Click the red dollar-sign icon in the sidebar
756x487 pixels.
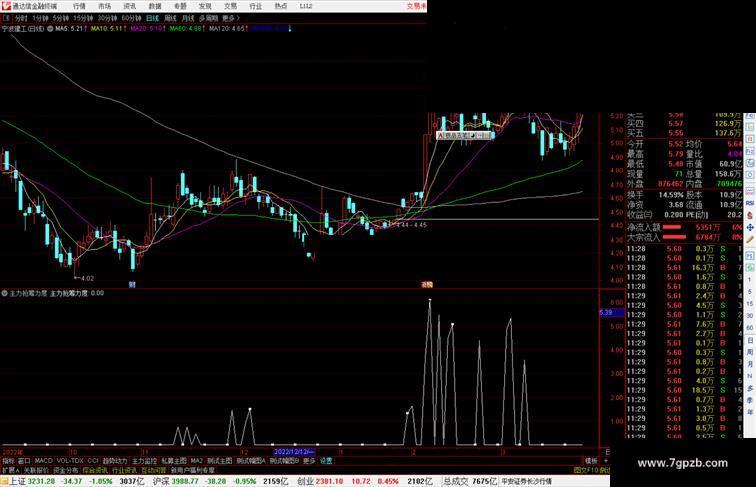(750, 215)
